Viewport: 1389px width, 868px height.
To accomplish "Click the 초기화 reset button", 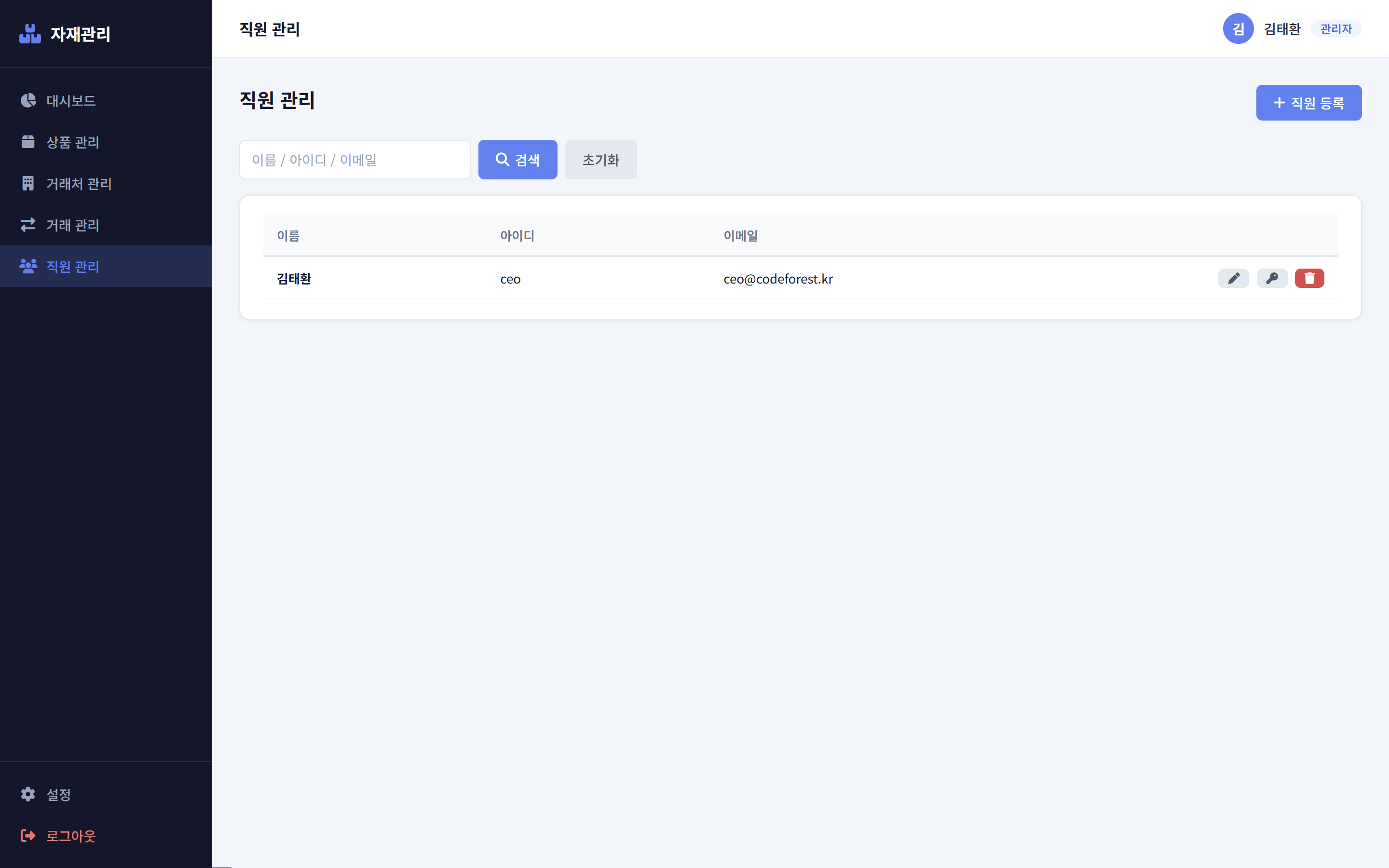I will click(601, 160).
